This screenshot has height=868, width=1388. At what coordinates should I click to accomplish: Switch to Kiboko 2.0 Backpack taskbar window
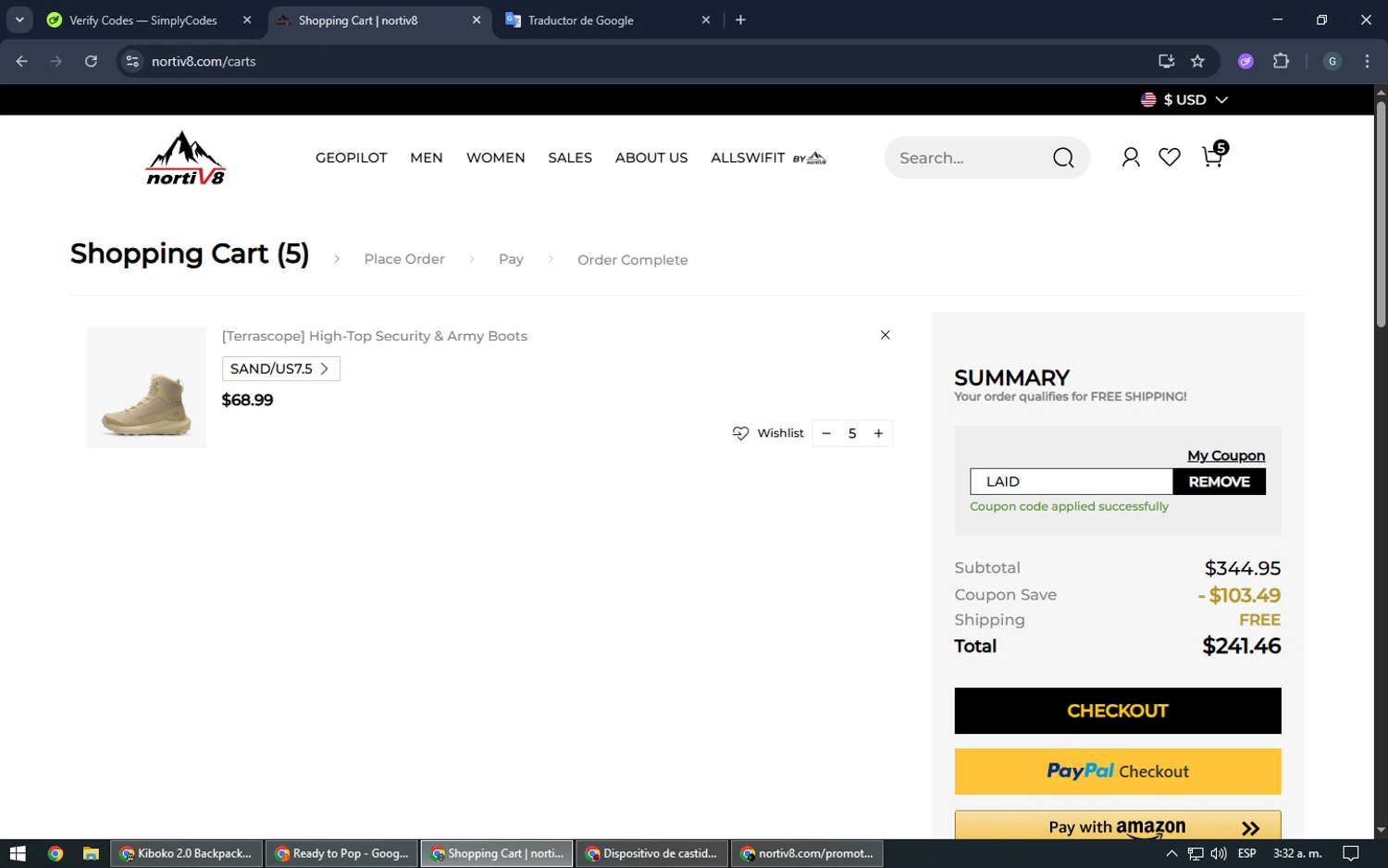click(186, 853)
